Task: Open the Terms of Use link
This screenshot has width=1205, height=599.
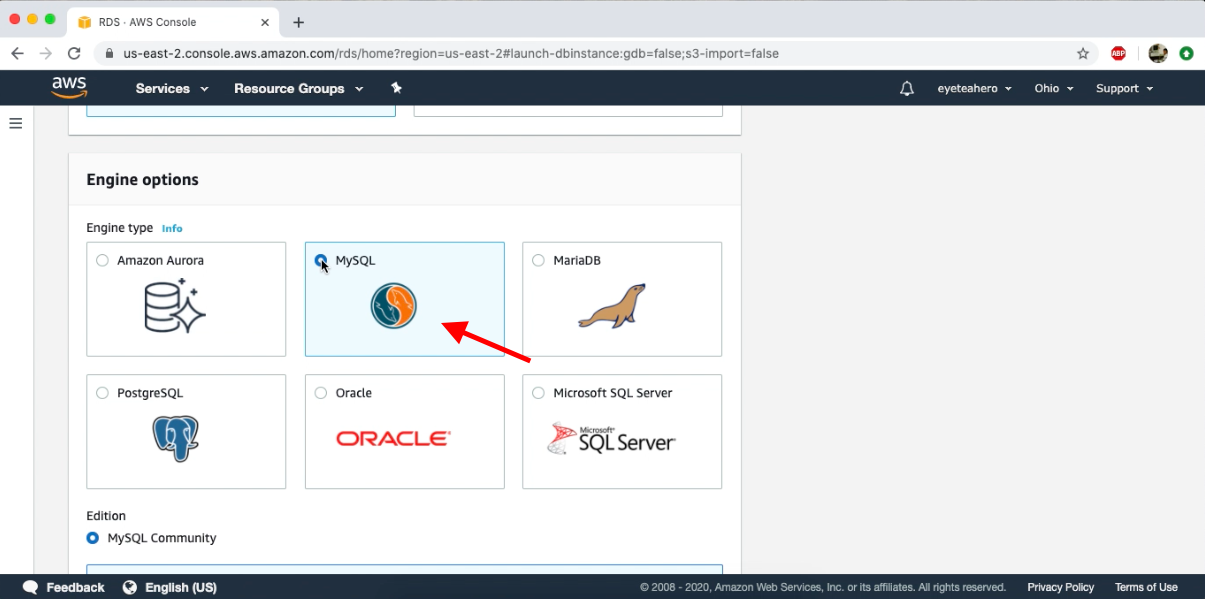Action: point(1146,587)
